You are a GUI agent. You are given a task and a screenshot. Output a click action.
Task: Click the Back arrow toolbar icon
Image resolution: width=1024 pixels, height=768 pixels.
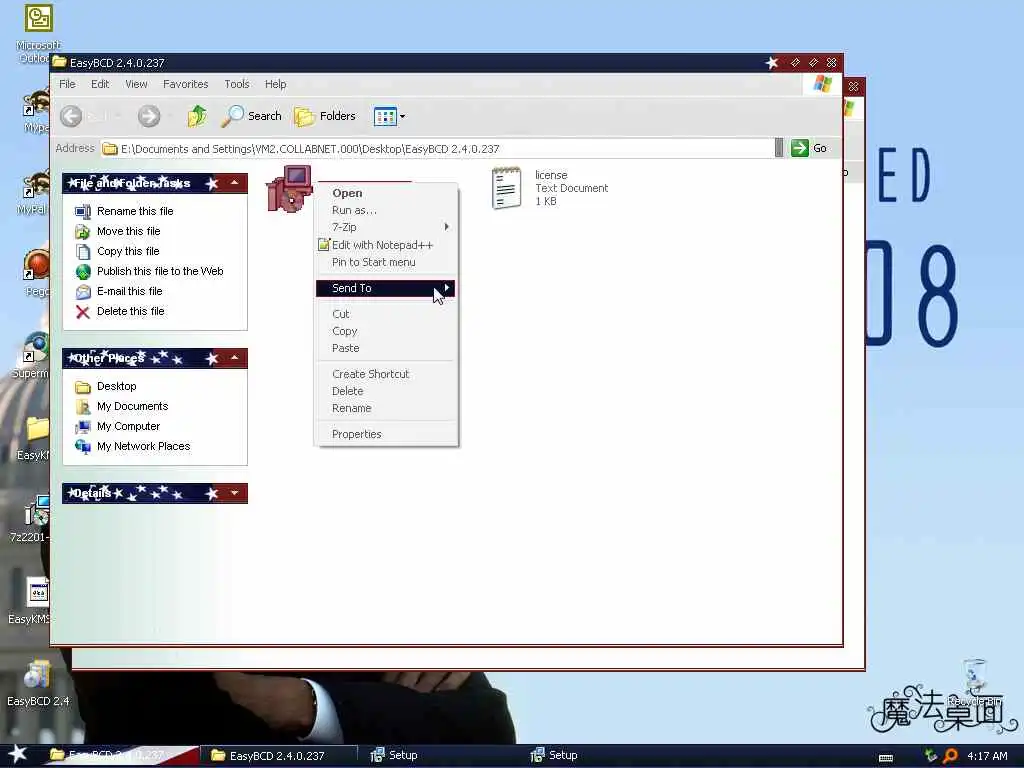click(71, 116)
